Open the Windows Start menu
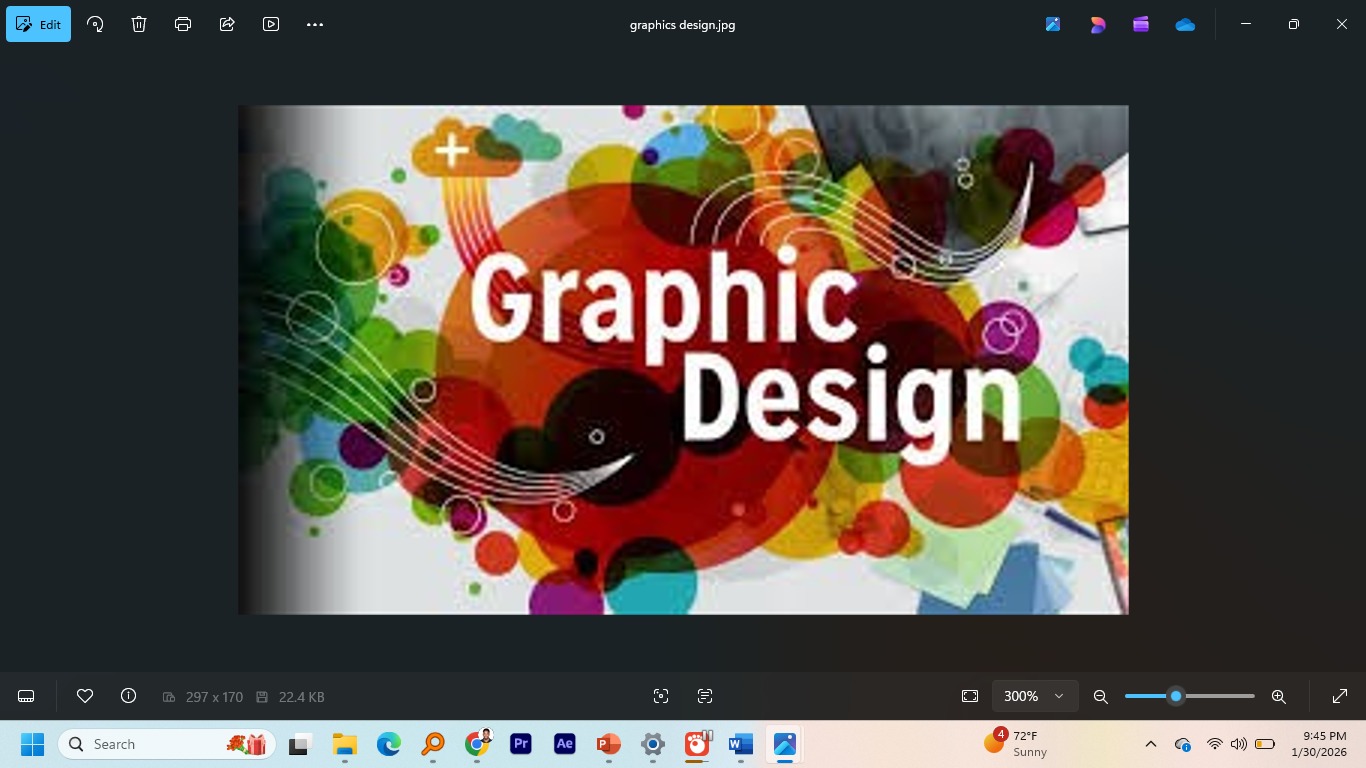The height and width of the screenshot is (768, 1366). 31,744
